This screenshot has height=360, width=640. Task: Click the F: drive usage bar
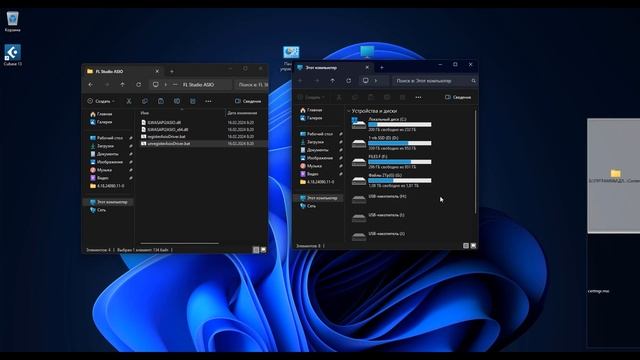400,162
